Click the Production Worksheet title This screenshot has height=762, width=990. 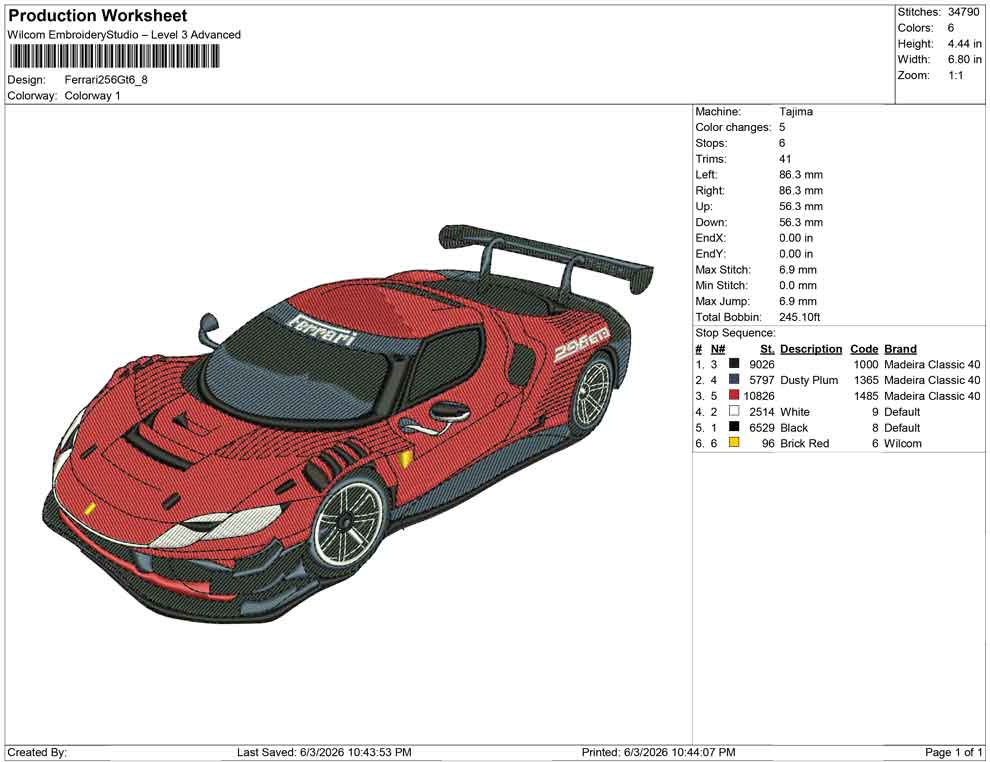tap(98, 16)
